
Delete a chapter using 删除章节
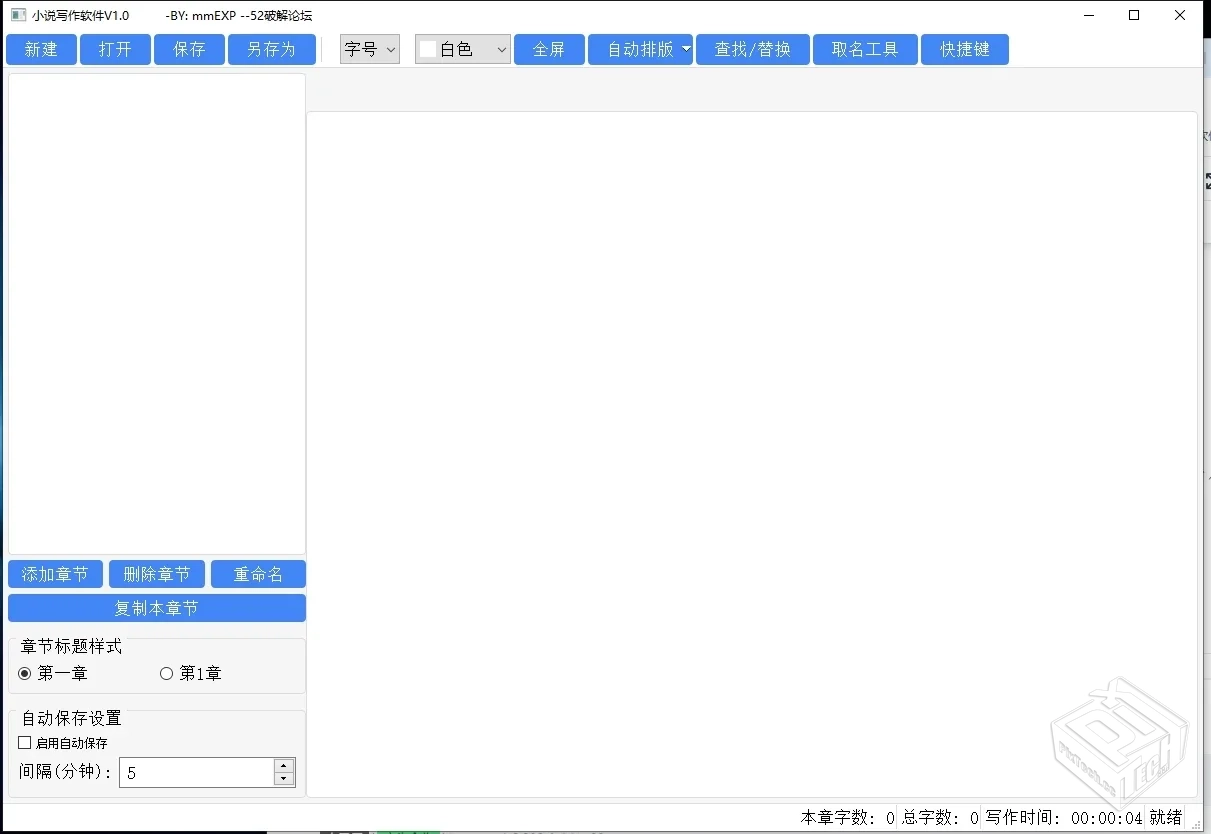pos(156,574)
